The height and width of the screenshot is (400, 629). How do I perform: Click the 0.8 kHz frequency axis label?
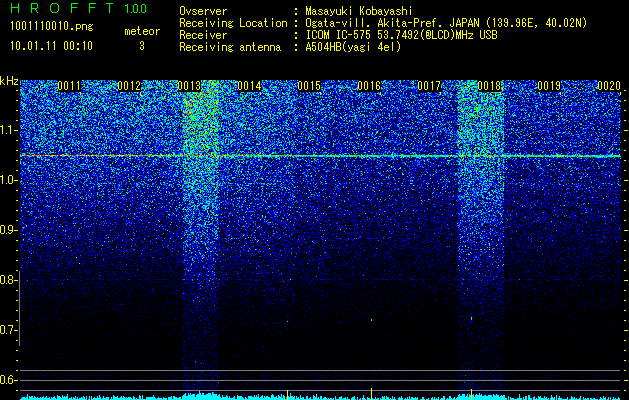(x=8, y=280)
